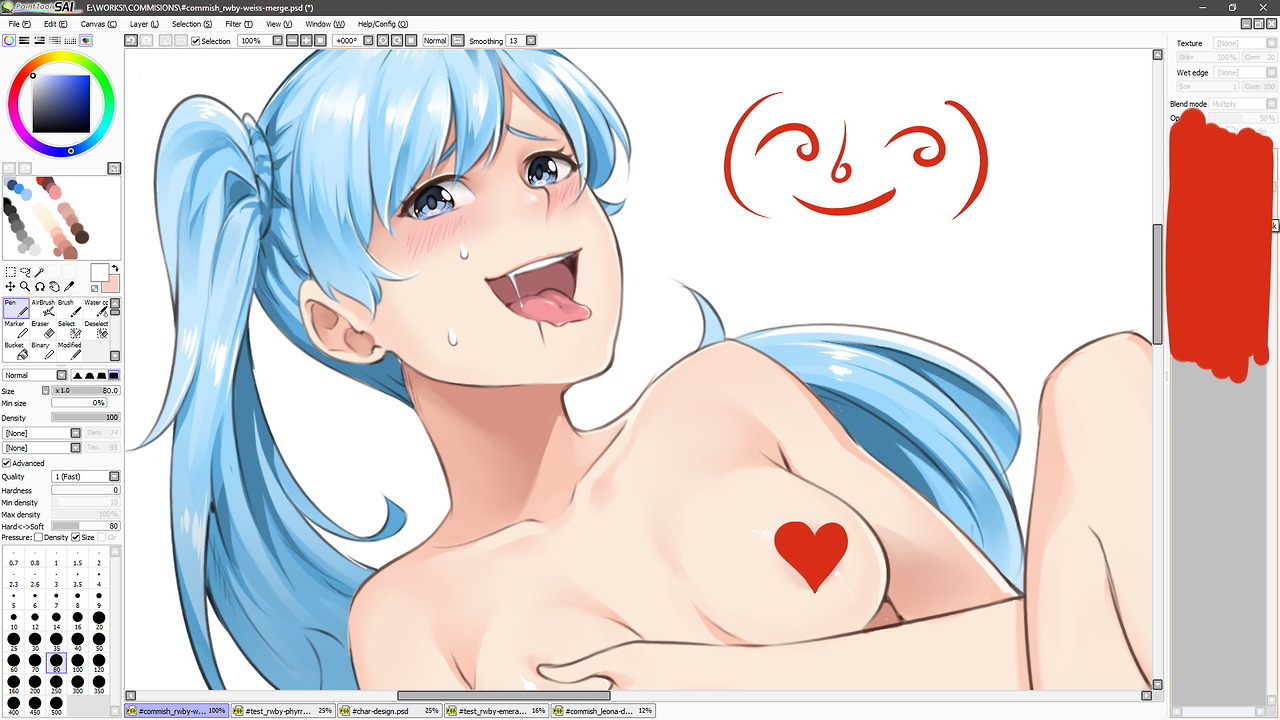
Task: Open the File menu
Action: pyautogui.click(x=19, y=23)
